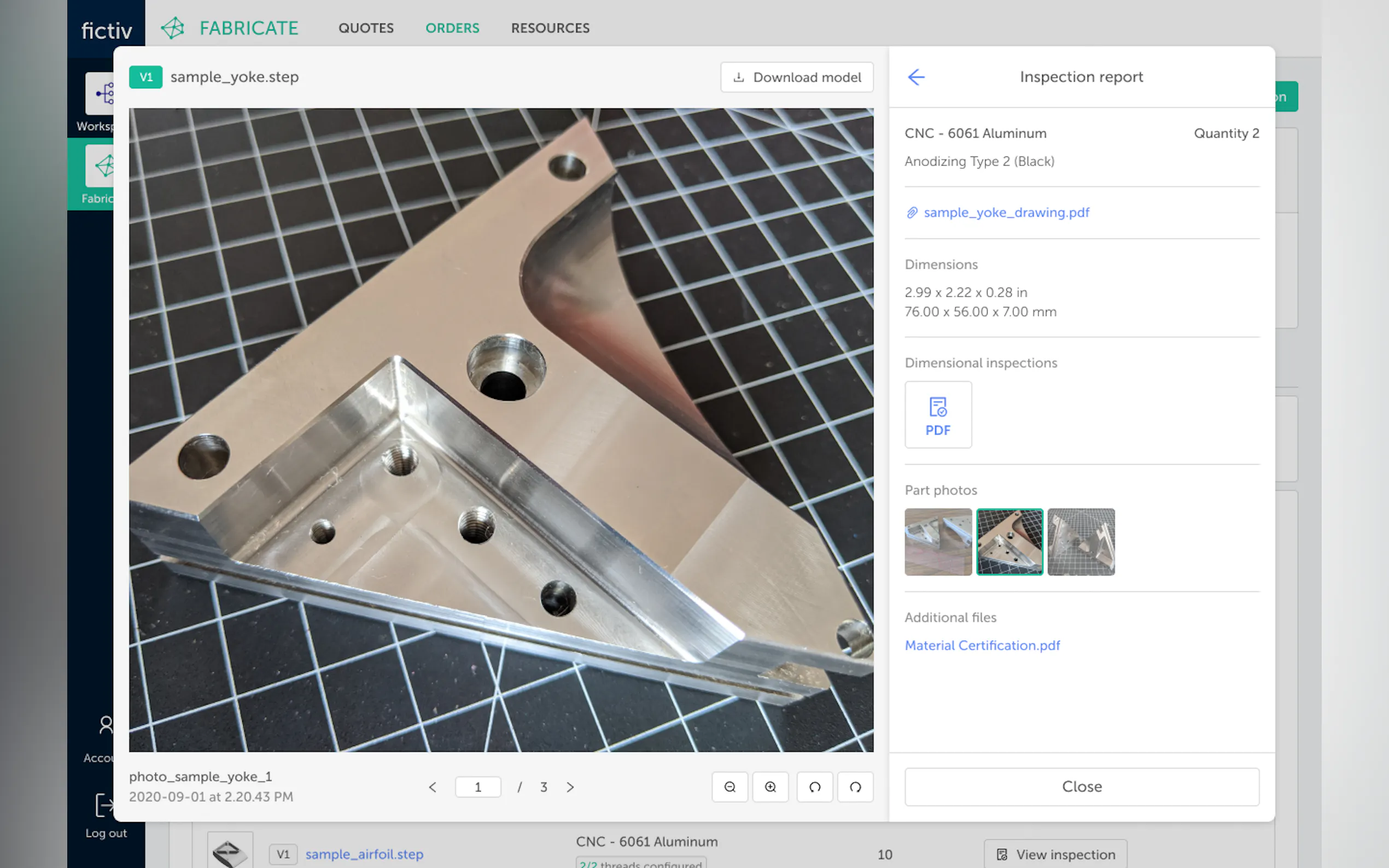This screenshot has height=868, width=1389.
Task: Click the Download model button
Action: point(796,78)
